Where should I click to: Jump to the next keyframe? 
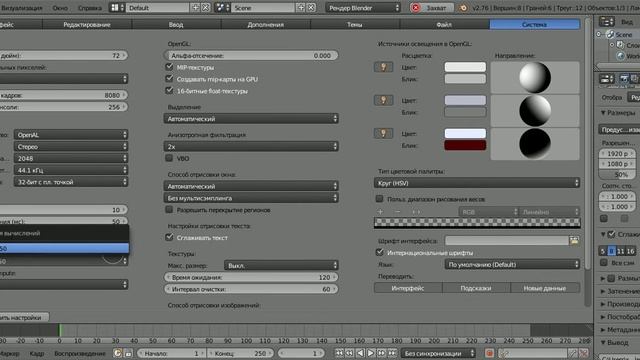[x=381, y=353]
